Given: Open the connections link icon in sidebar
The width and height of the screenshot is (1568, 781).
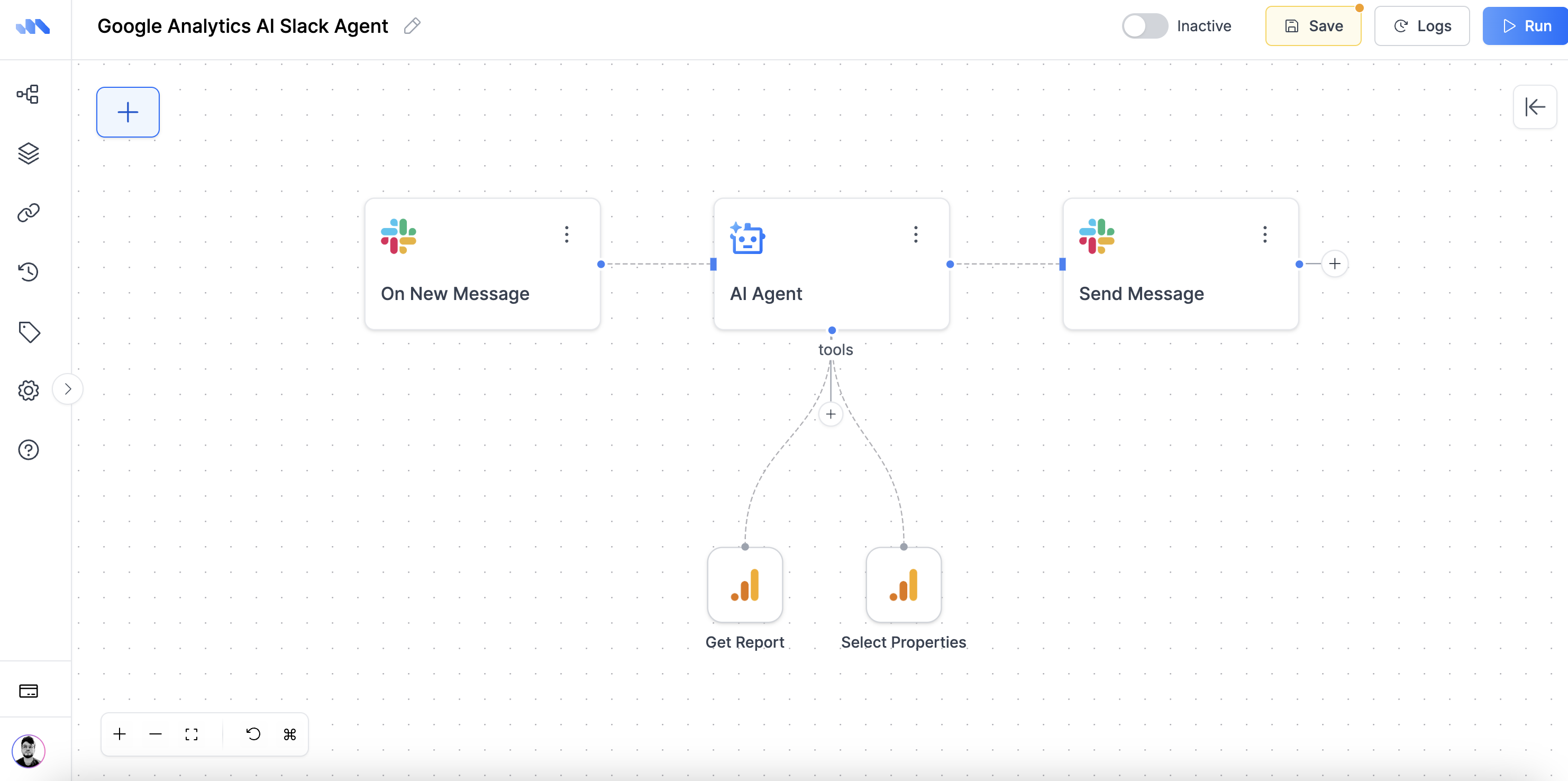Looking at the screenshot, I should 28,212.
